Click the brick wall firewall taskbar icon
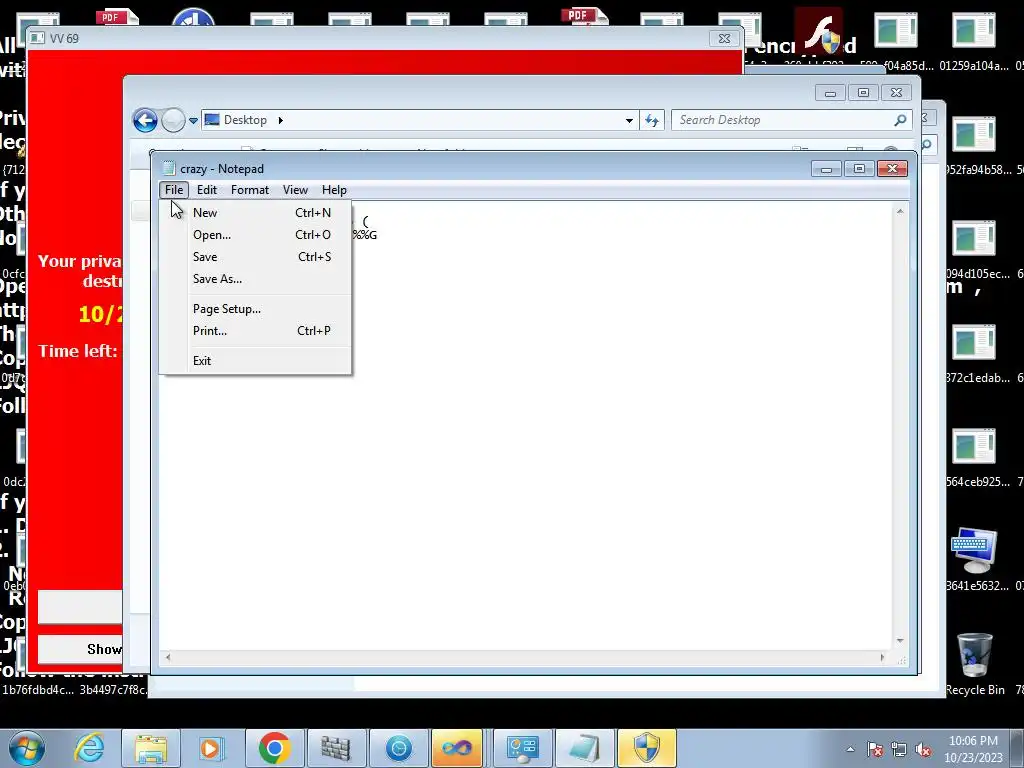The image size is (1024, 768). 336,748
